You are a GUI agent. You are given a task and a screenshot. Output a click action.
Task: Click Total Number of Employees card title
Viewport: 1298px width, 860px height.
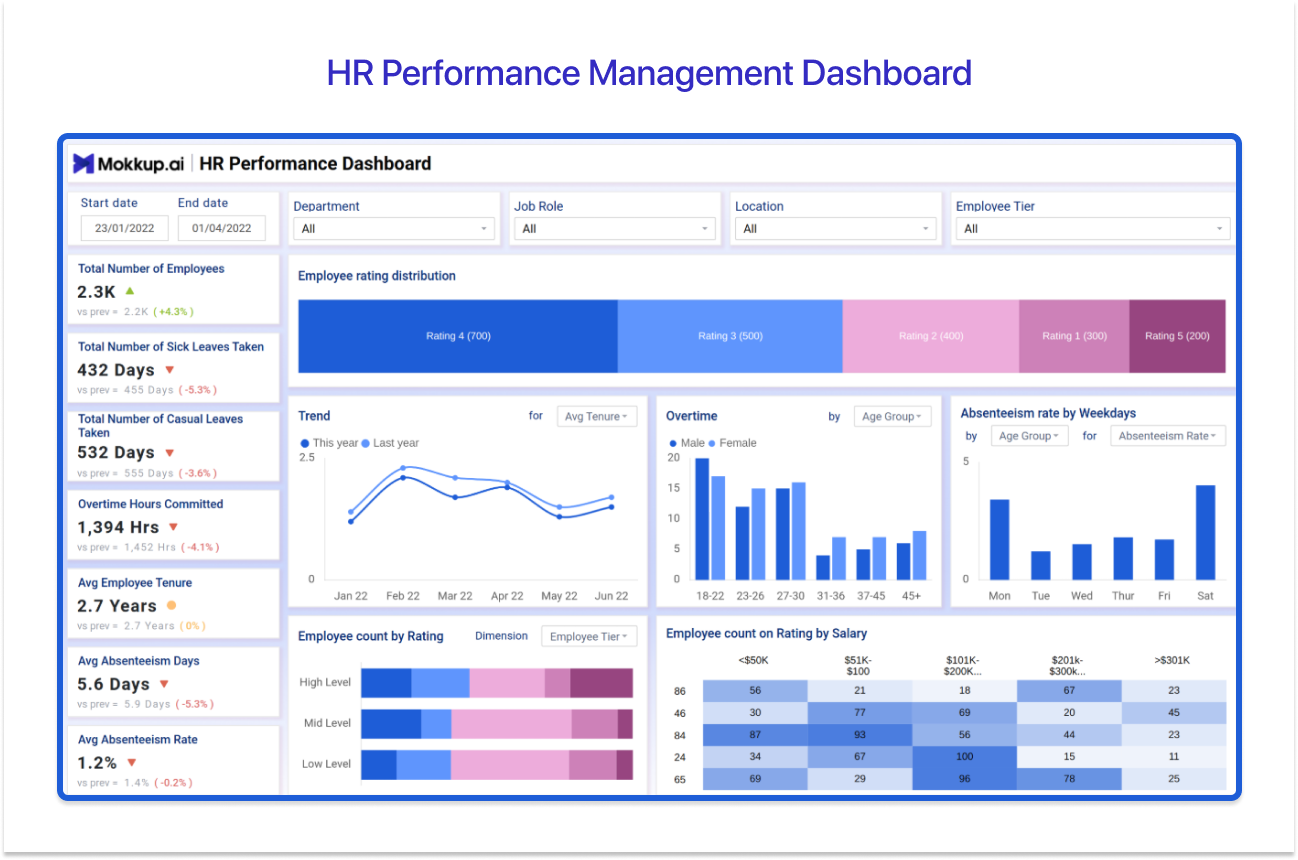[x=151, y=269]
